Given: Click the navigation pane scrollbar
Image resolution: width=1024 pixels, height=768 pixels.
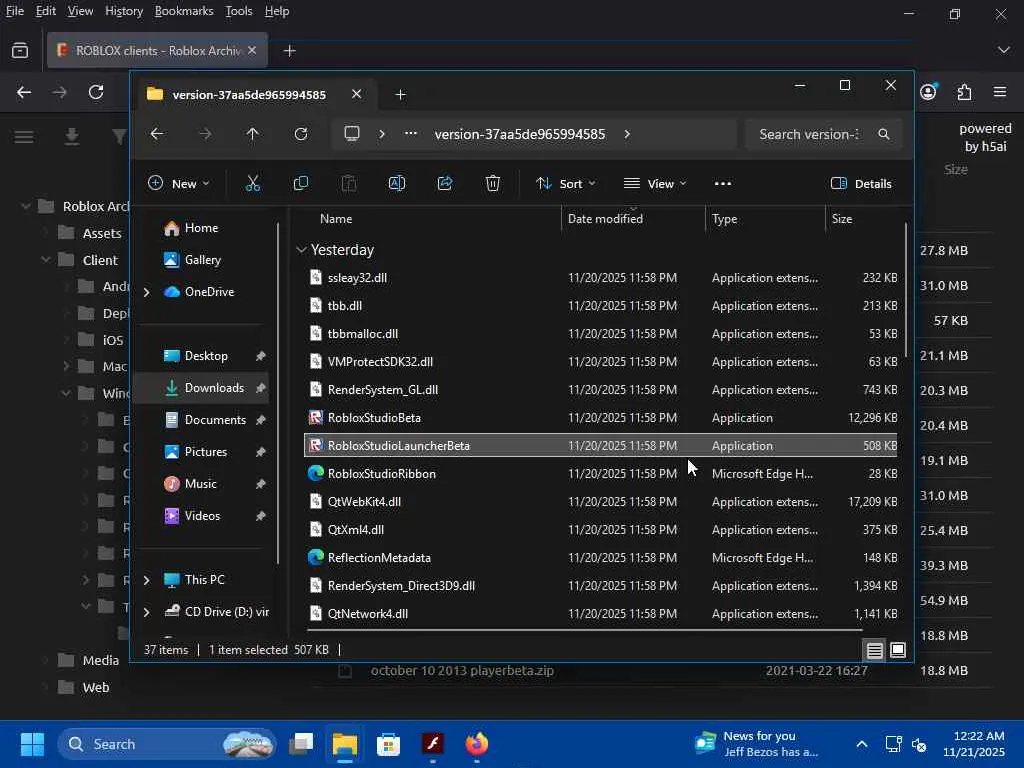Looking at the screenshot, I should tap(278, 392).
